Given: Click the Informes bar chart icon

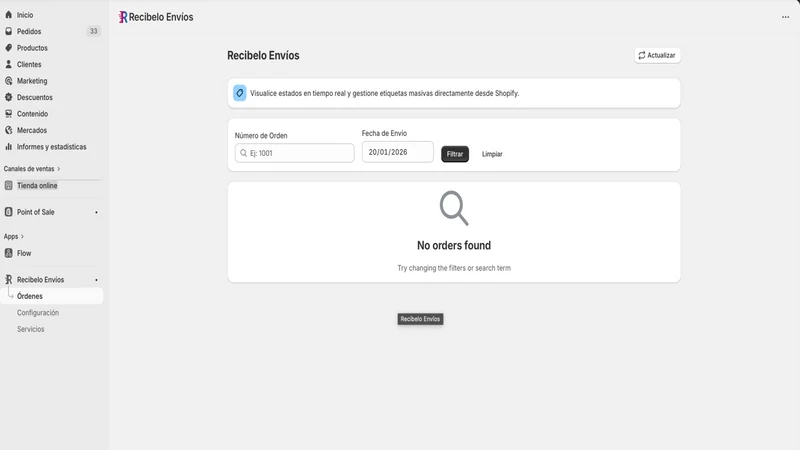Looking at the screenshot, I should click(9, 146).
